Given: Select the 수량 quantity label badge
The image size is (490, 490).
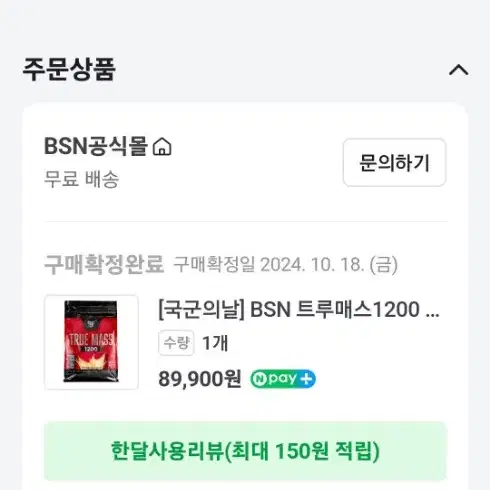Looking at the screenshot, I should (x=176, y=343).
